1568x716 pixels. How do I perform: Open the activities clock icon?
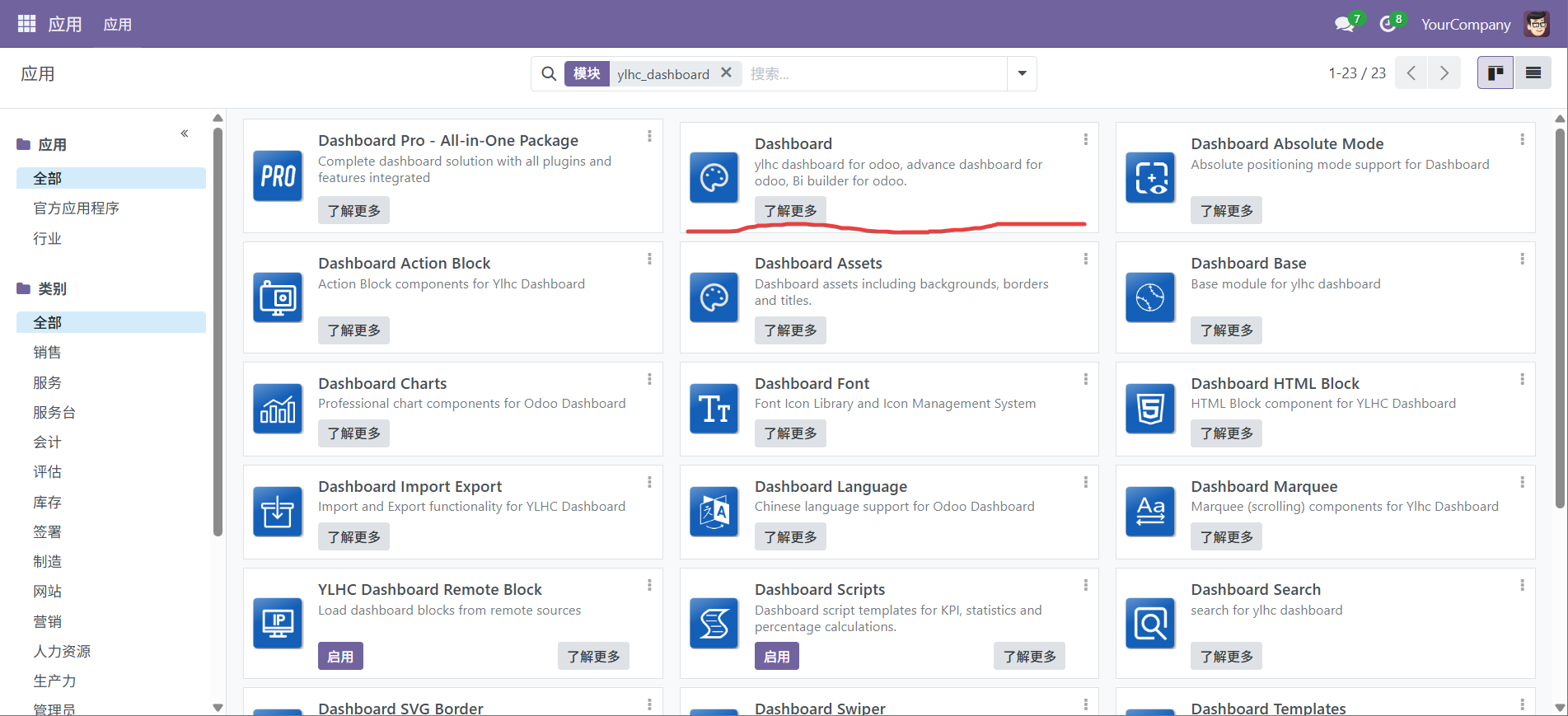coord(1388,24)
